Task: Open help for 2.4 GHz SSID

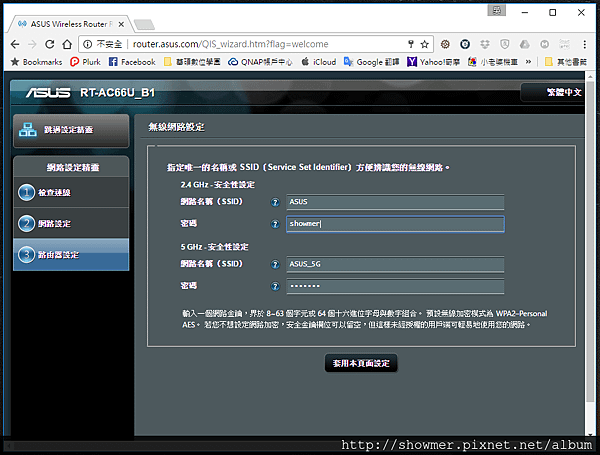Action: 275,202
